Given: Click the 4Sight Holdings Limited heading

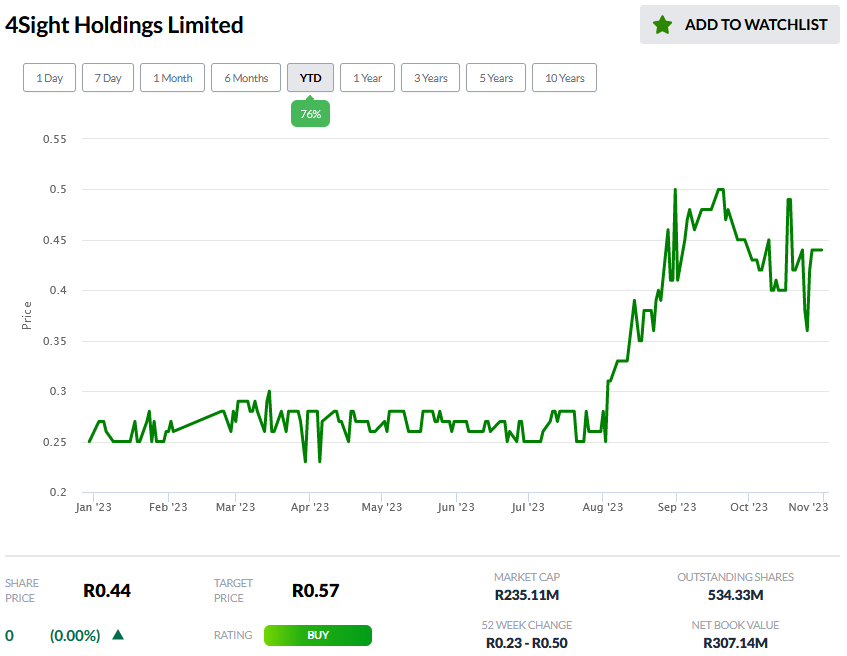Looking at the screenshot, I should pyautogui.click(x=124, y=25).
